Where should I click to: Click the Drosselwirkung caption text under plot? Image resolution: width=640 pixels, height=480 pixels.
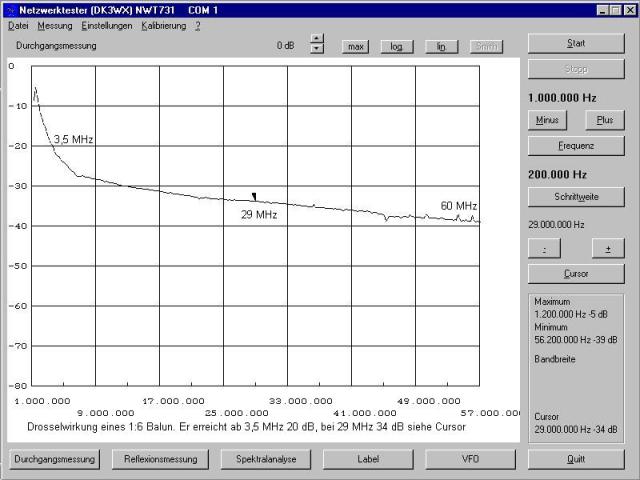(246, 427)
